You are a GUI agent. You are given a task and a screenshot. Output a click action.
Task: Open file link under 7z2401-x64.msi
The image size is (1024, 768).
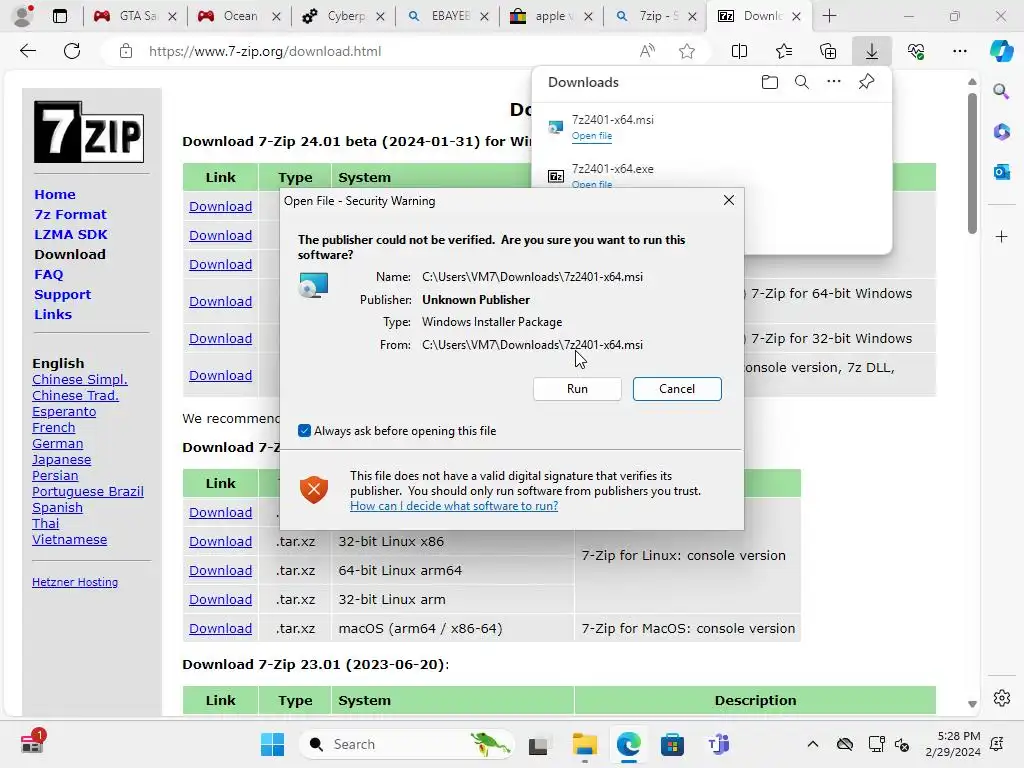[592, 136]
